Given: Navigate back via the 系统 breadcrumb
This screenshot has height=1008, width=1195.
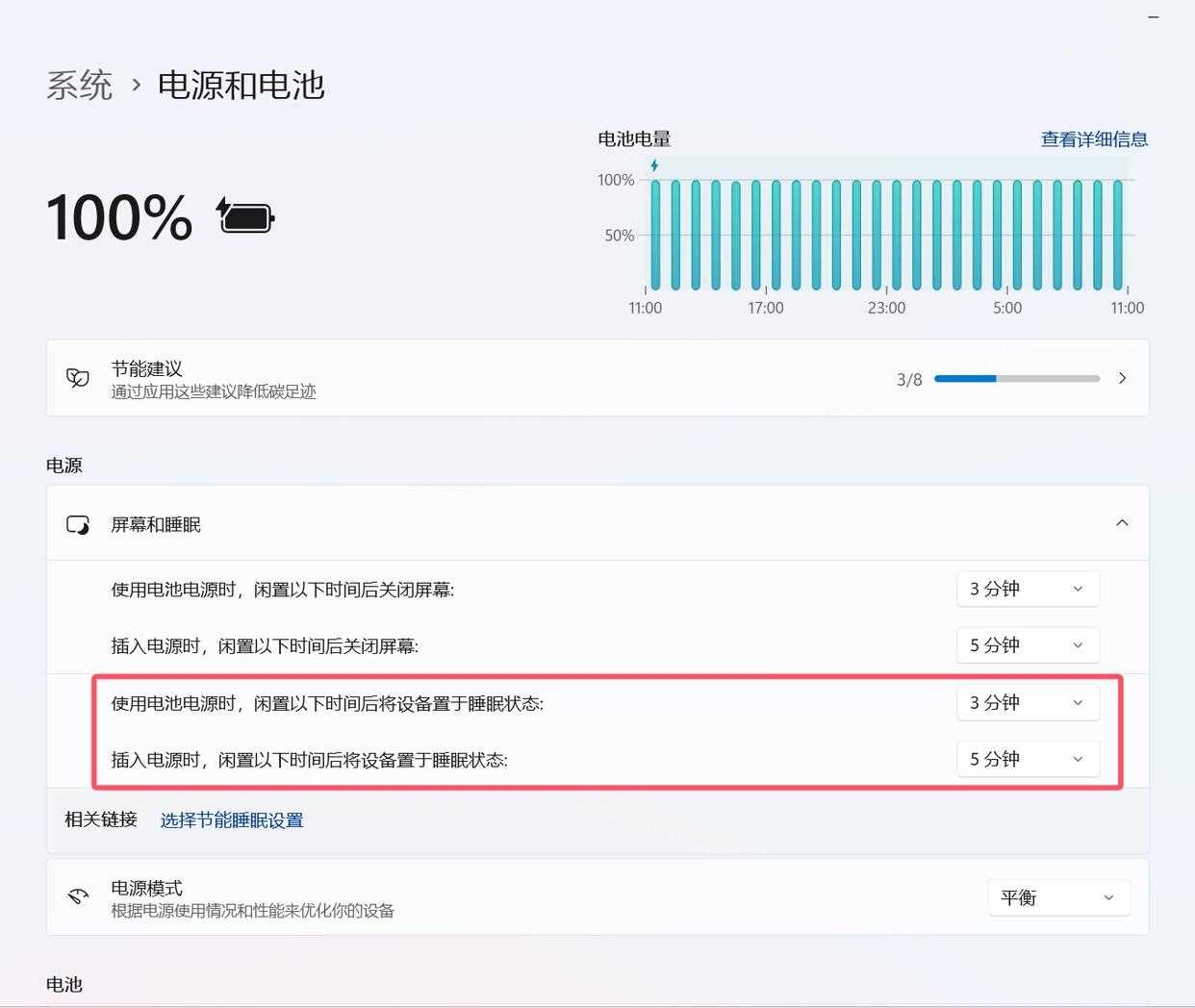Looking at the screenshot, I should pyautogui.click(x=80, y=86).
